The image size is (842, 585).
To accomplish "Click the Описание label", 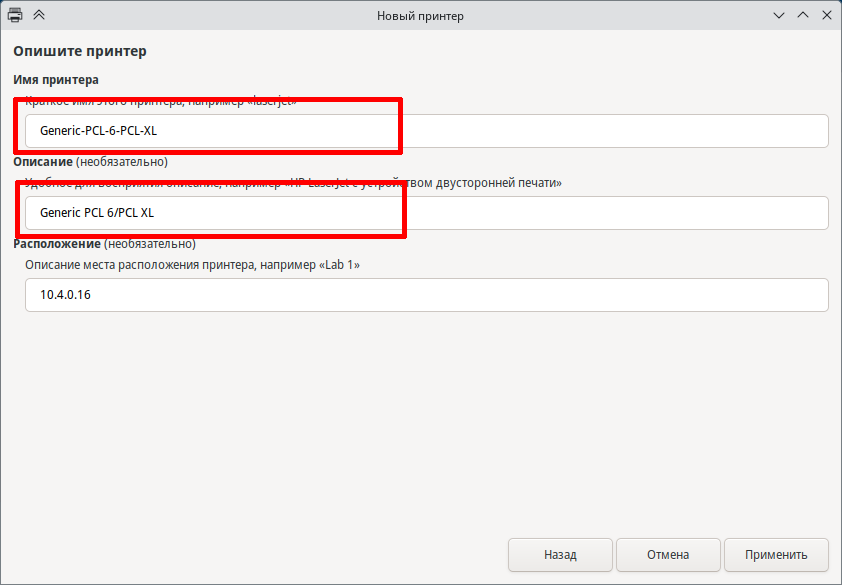I will pyautogui.click(x=42, y=162).
